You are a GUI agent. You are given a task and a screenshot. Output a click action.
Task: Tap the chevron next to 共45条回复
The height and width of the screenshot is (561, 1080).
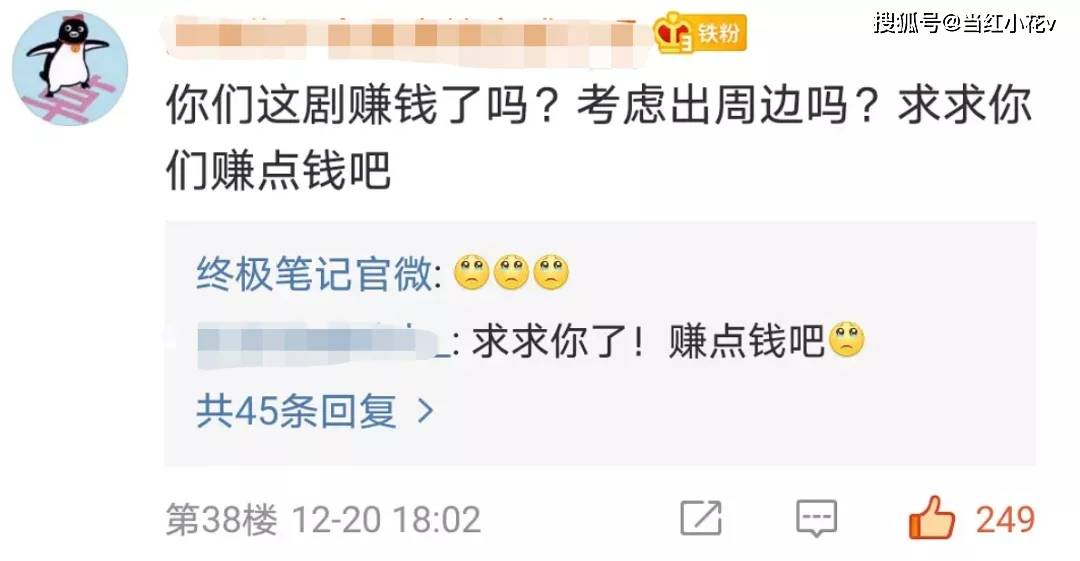tap(426, 411)
